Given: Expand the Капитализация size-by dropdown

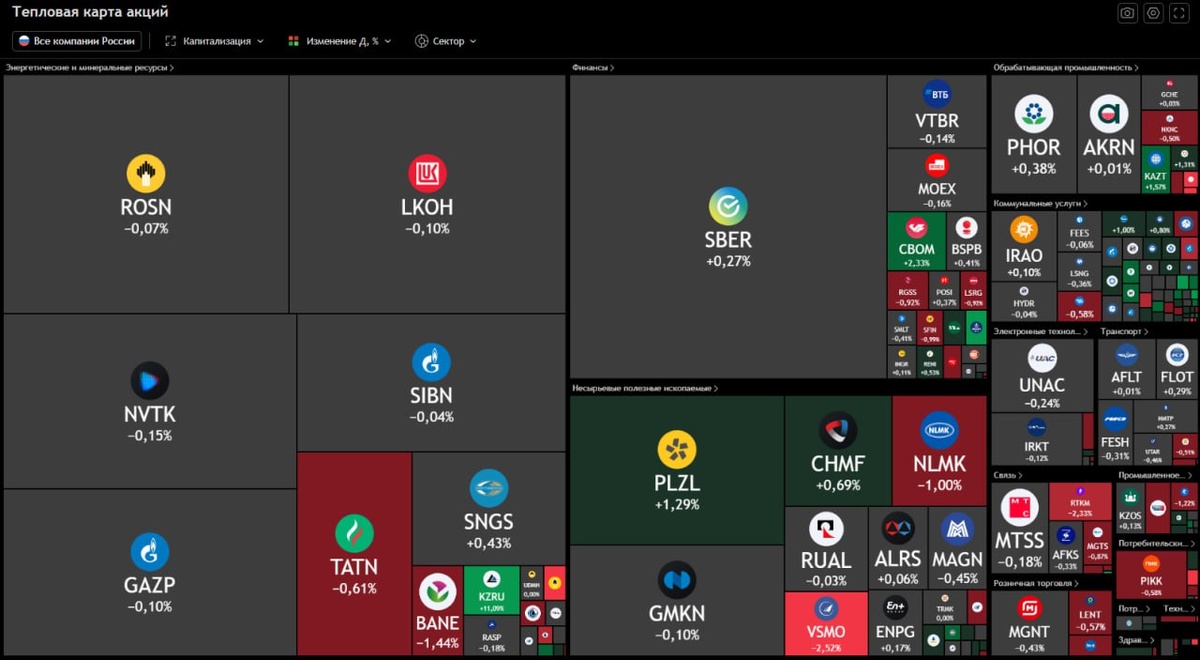Looking at the screenshot, I should 214,41.
